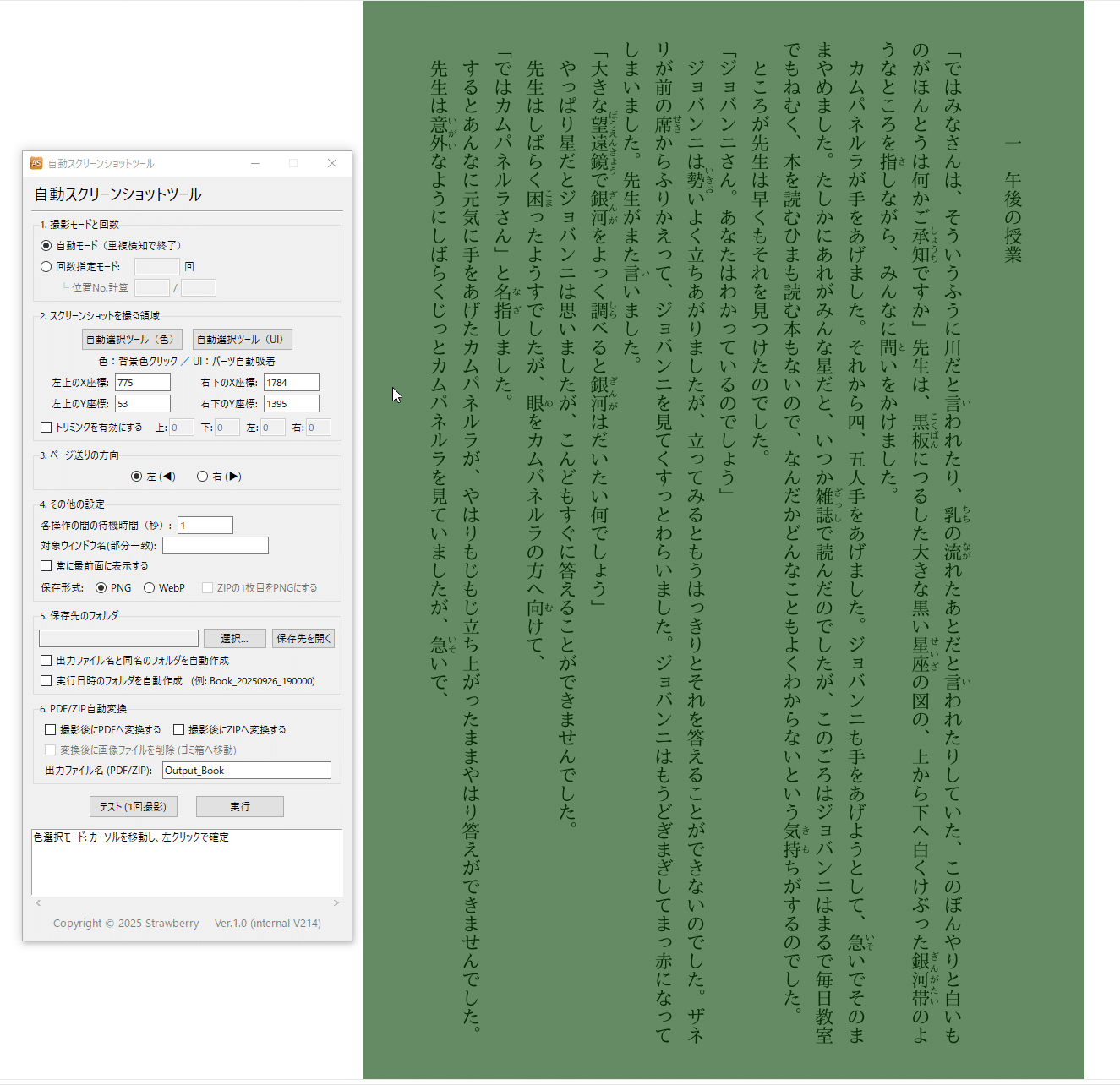Click the app icon in title bar
The width and height of the screenshot is (1120, 1085).
coord(36,163)
